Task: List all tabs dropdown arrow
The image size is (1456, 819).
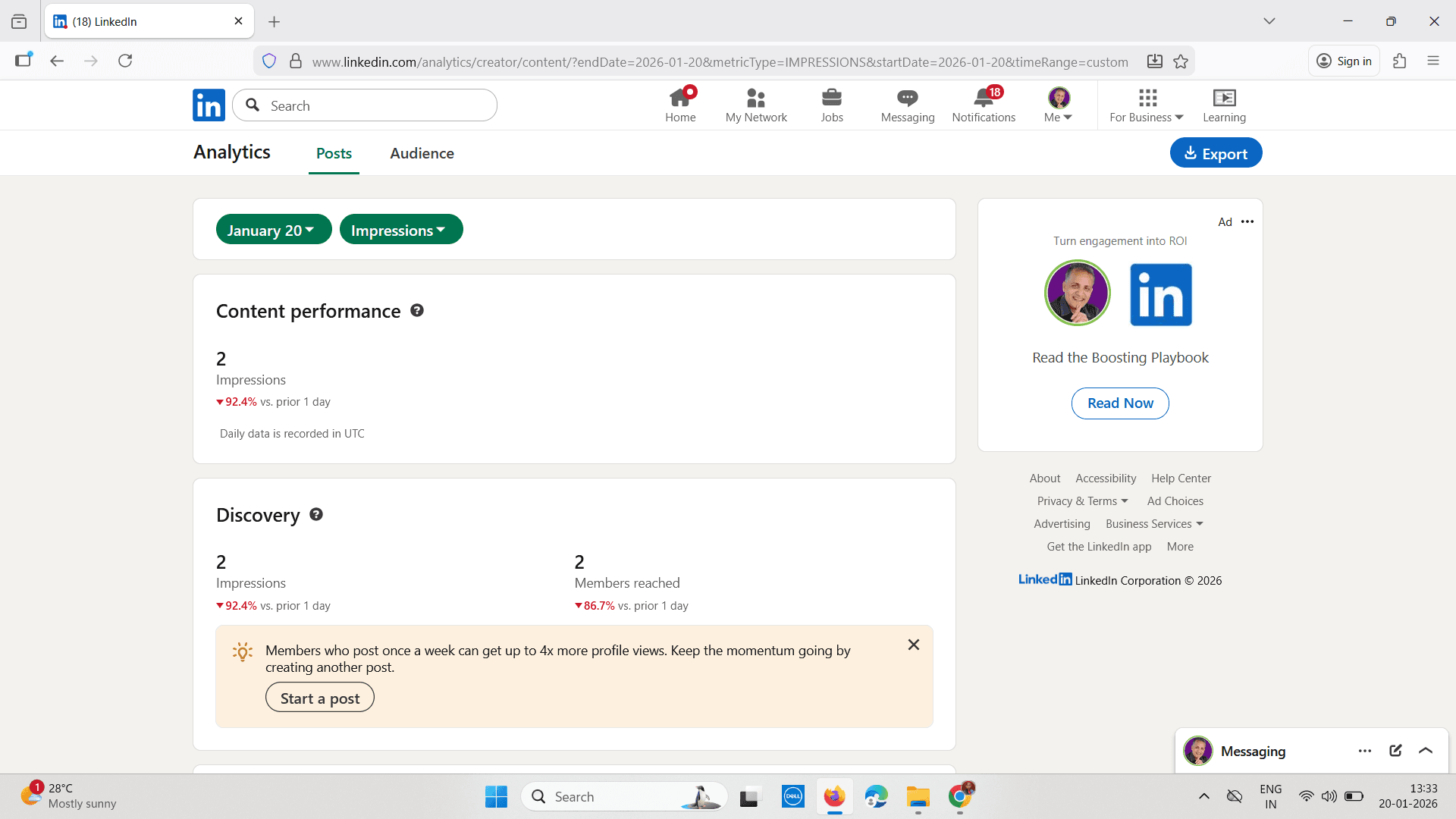Action: [1269, 21]
